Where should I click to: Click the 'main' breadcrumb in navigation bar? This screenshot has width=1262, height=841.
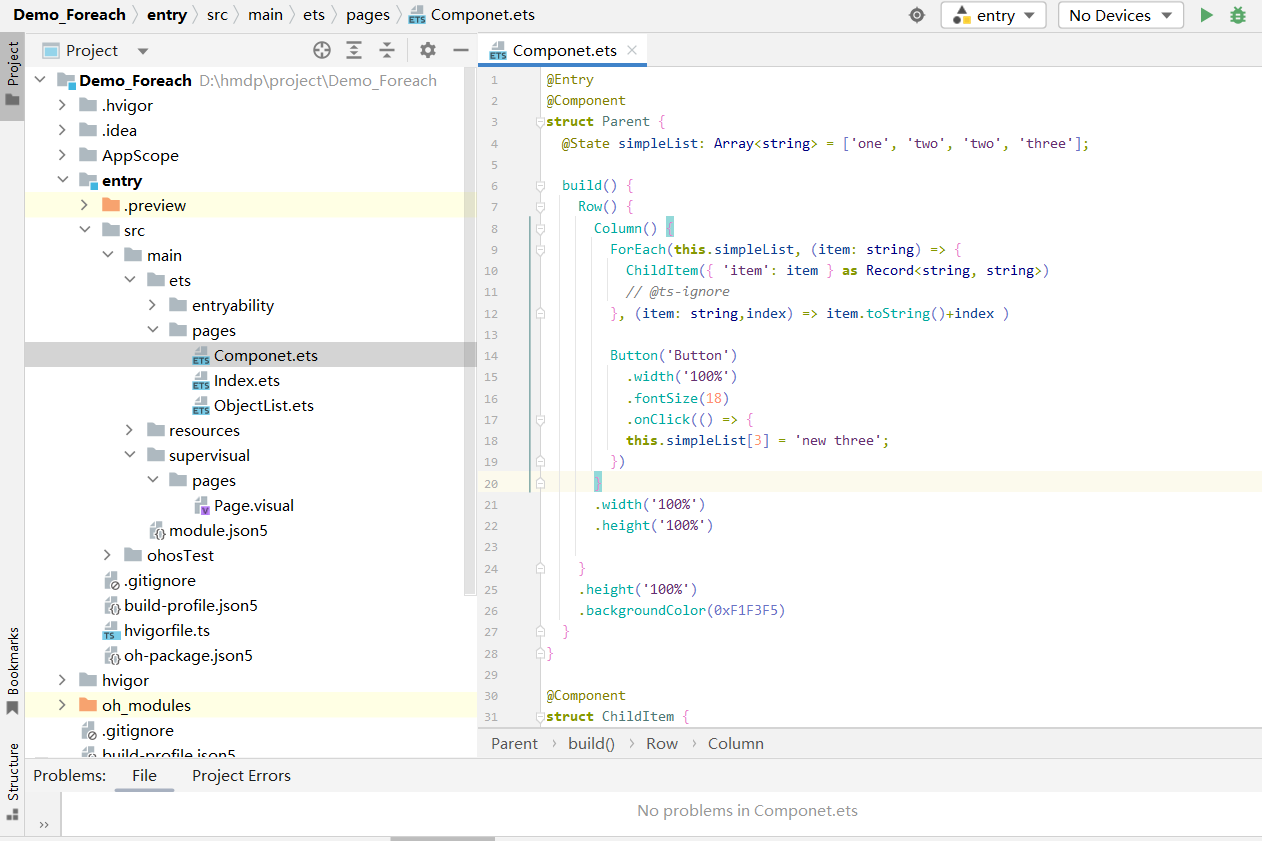tap(265, 15)
